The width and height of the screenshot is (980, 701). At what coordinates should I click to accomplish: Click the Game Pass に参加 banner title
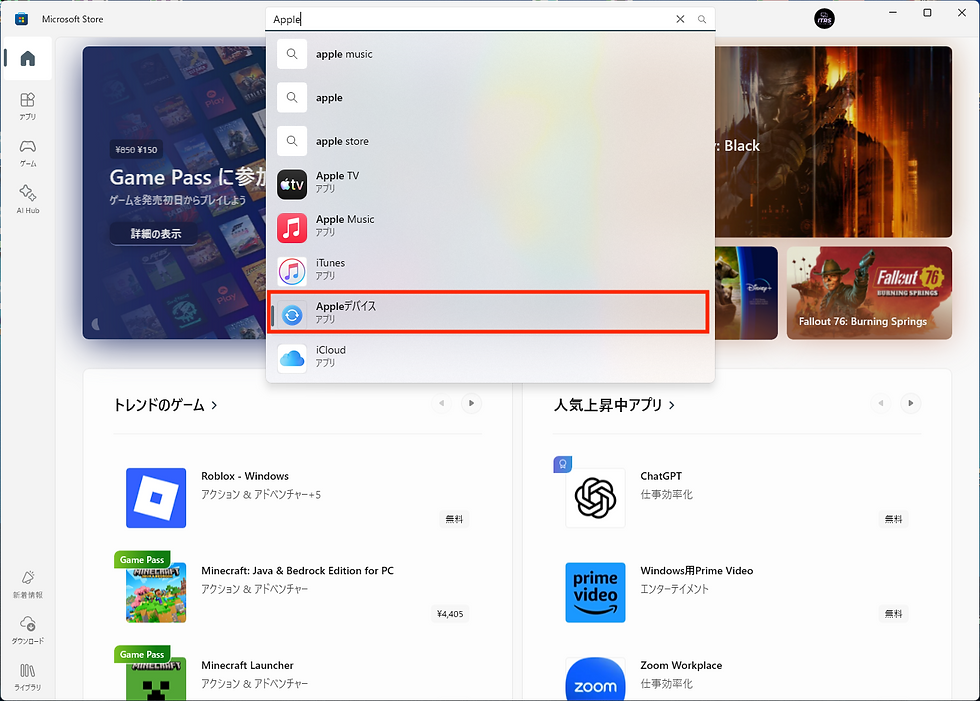[188, 177]
